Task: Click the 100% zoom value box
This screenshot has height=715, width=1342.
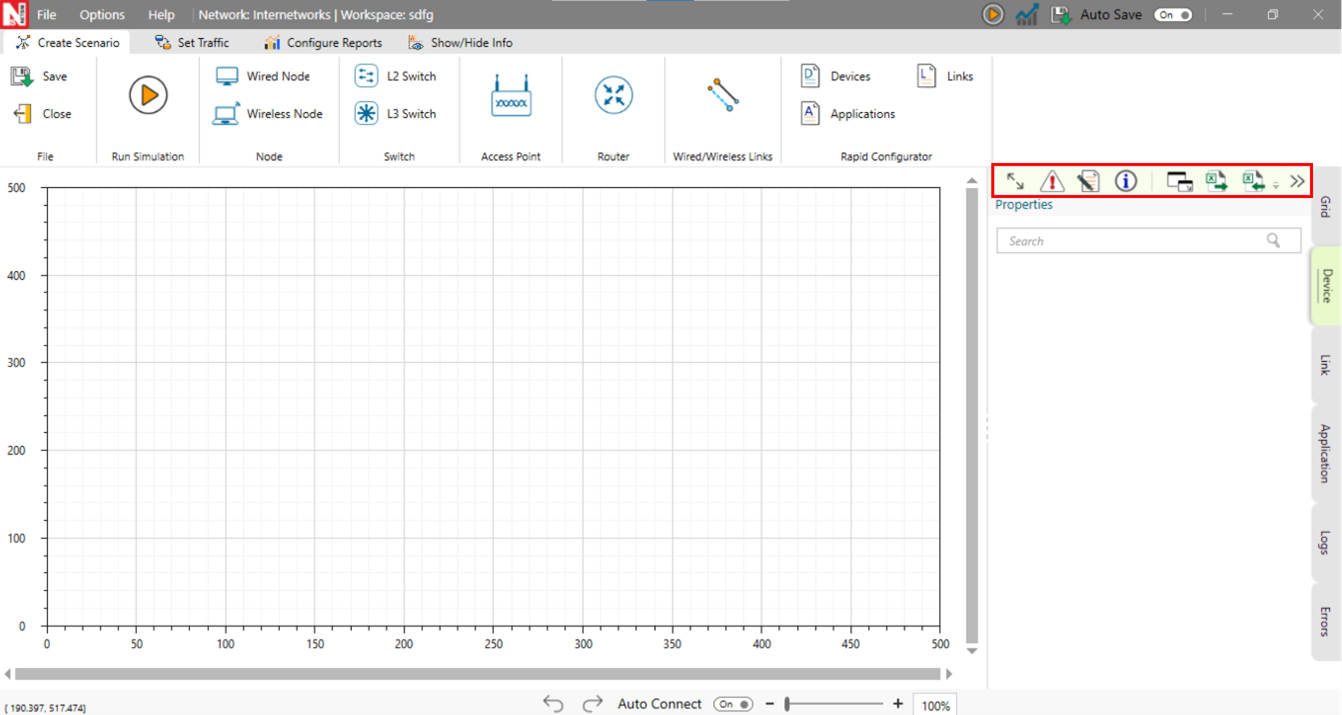Action: pos(935,705)
